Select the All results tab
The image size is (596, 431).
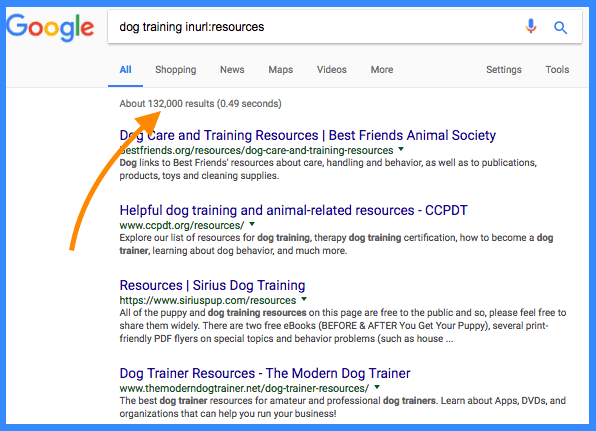tap(125, 70)
